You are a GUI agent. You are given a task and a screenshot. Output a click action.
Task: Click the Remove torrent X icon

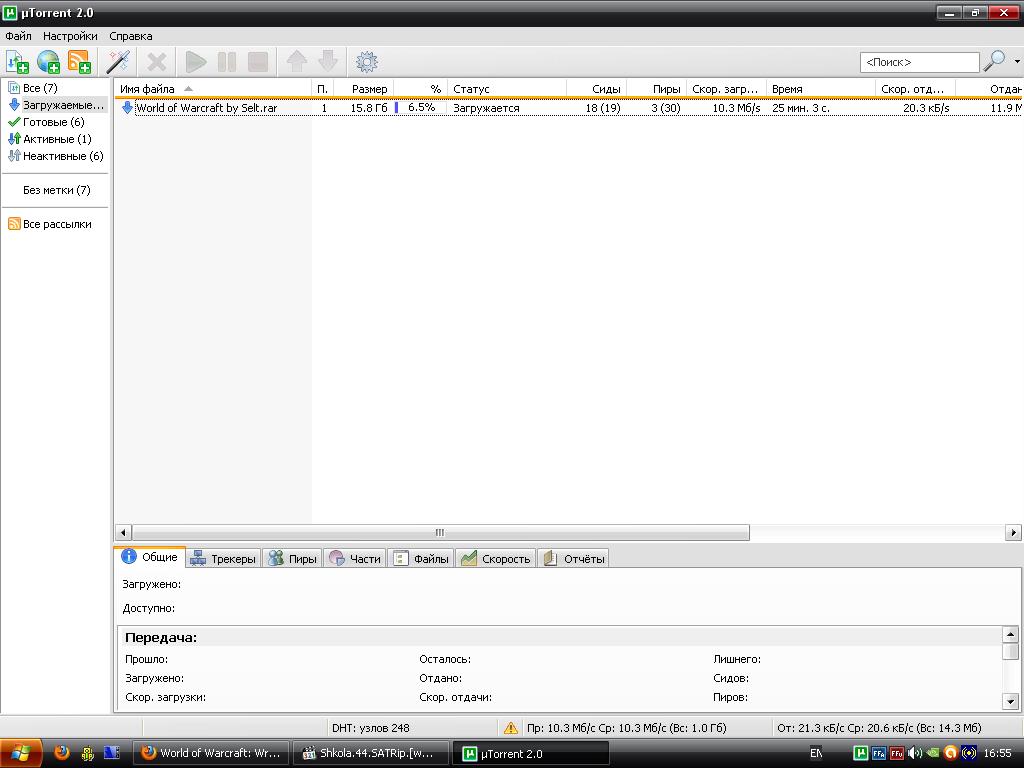(x=157, y=62)
